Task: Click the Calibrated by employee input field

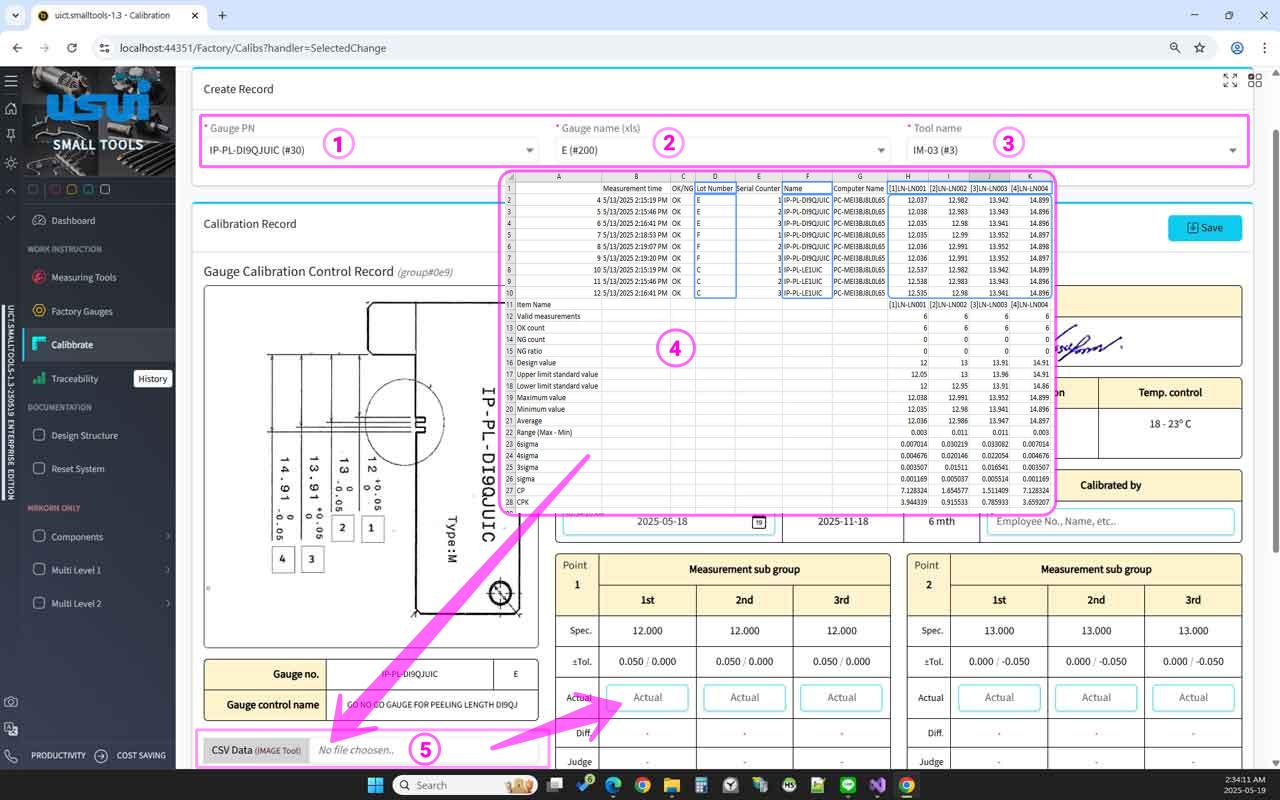Action: coord(1110,521)
